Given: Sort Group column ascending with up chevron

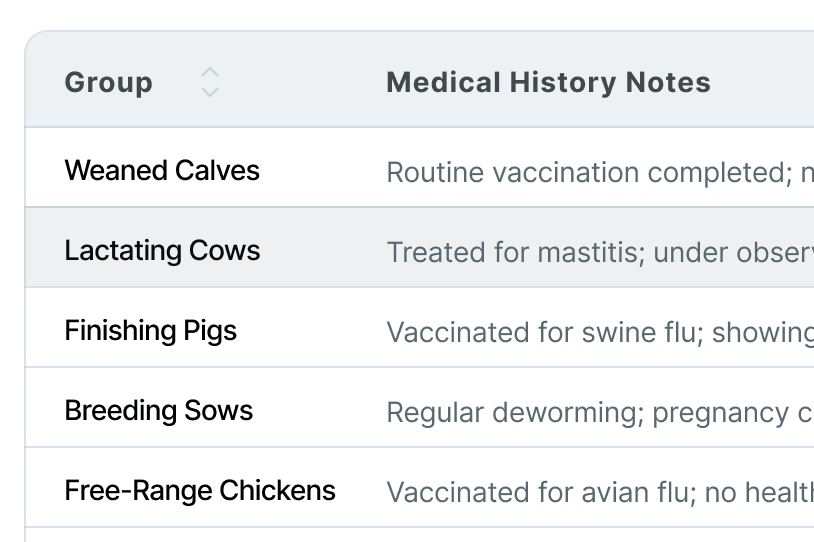Looking at the screenshot, I should click(210, 73).
